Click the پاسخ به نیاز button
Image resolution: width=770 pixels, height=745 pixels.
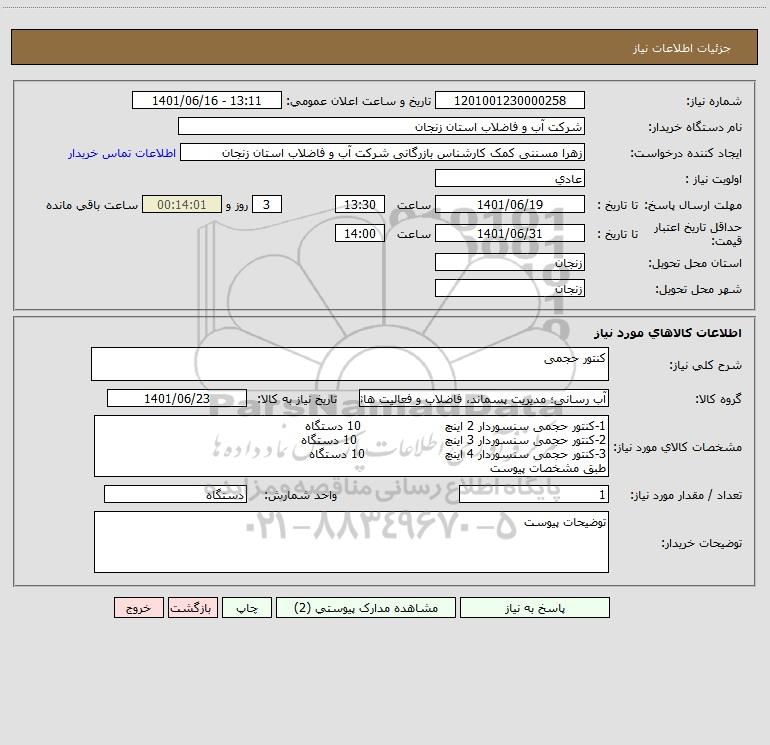tap(535, 607)
